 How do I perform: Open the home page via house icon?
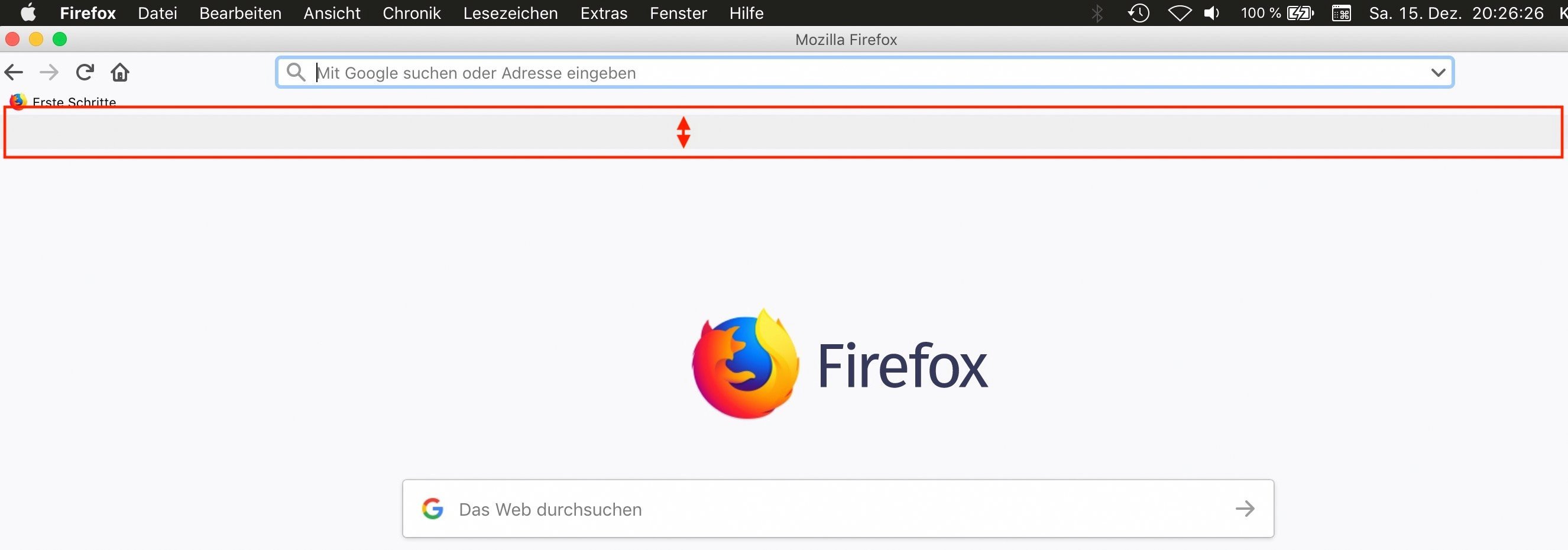coord(120,72)
